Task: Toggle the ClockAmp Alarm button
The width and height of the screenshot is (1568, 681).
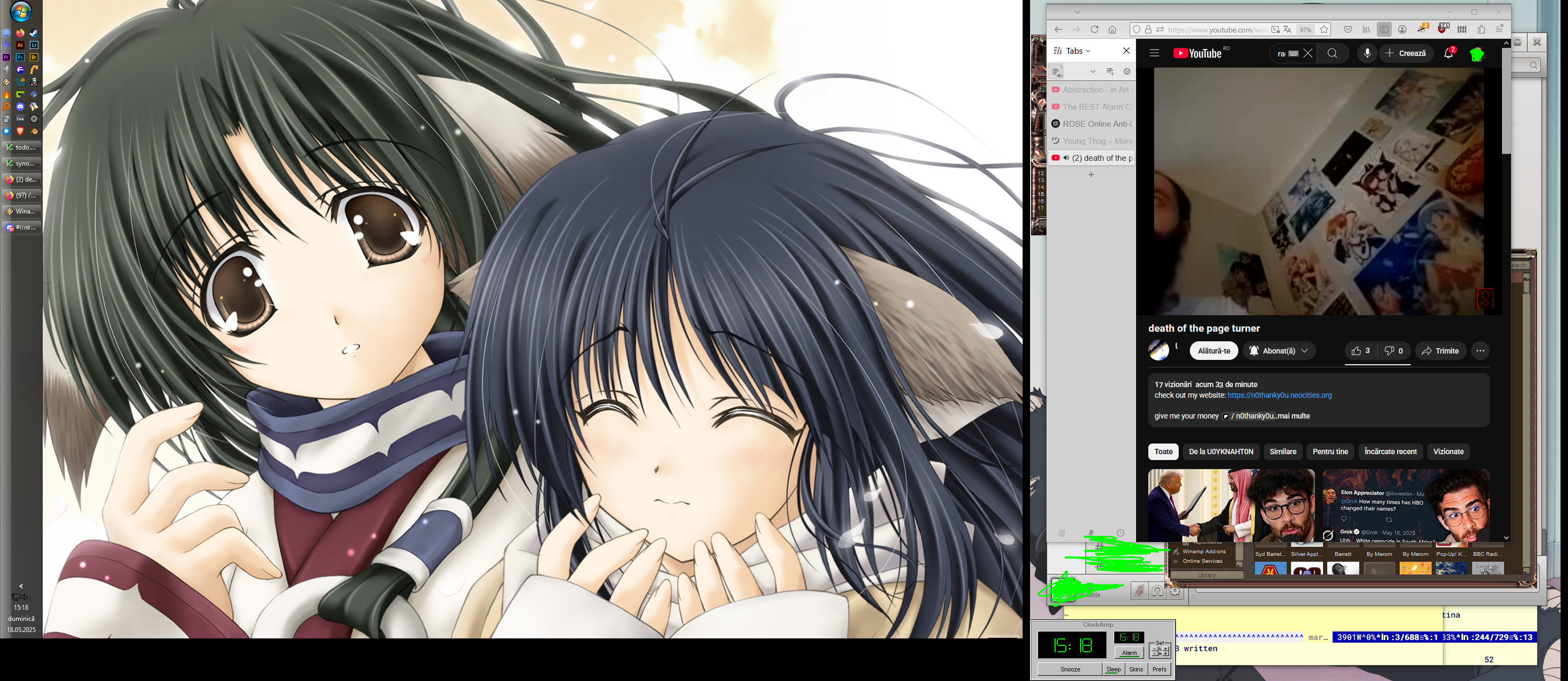Action: 1129,653
